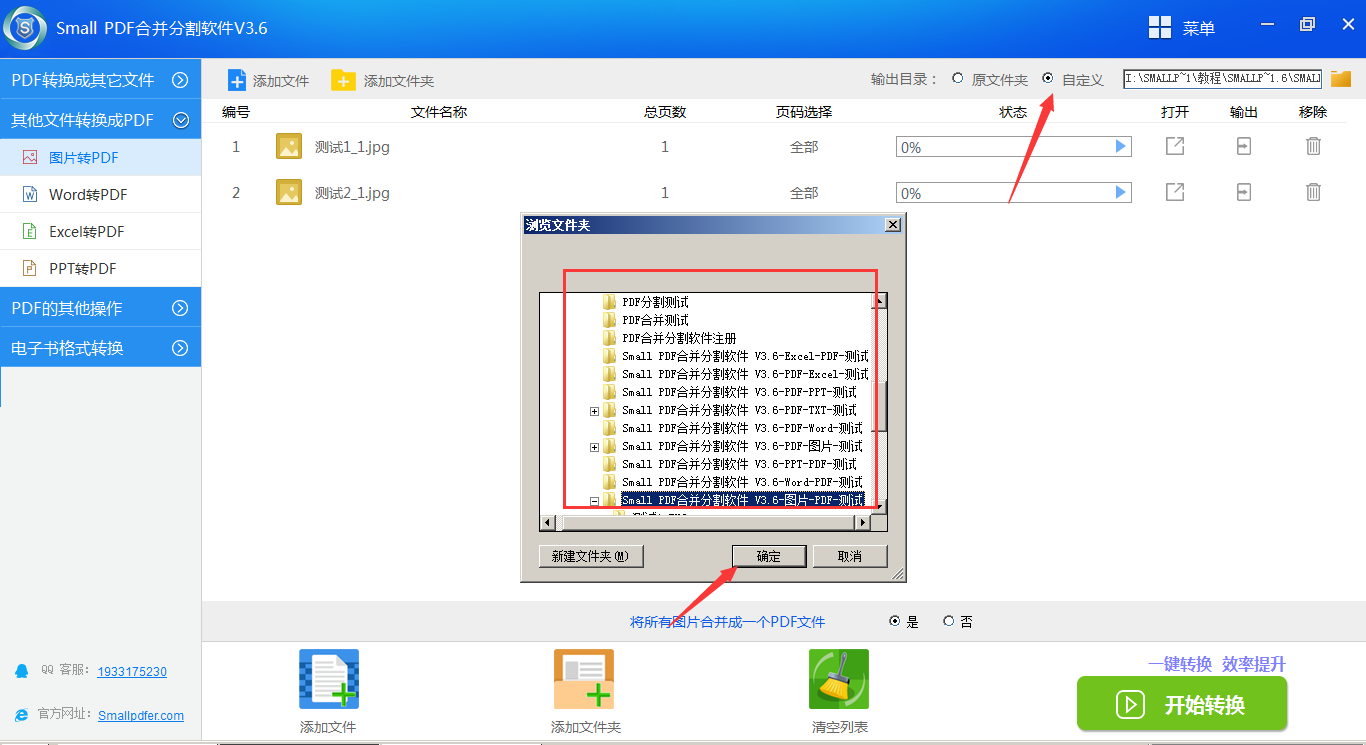The width and height of the screenshot is (1366, 745).
Task: Click 取消 in the folder browse dialog
Action: tap(850, 556)
